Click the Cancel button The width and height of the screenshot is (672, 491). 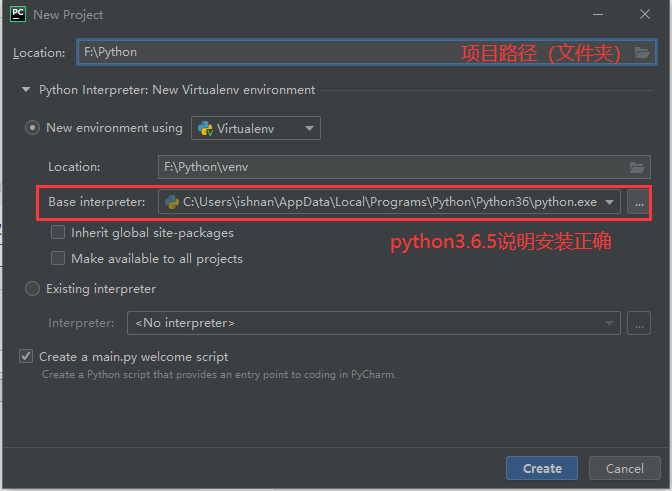pos(624,468)
